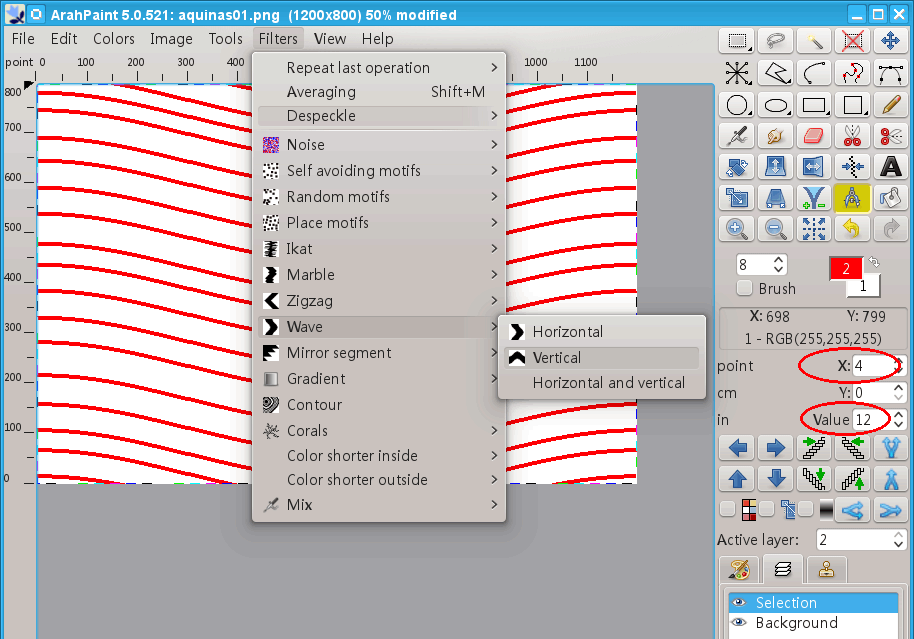
Task: Select the magic wand tool
Action: coord(814,41)
